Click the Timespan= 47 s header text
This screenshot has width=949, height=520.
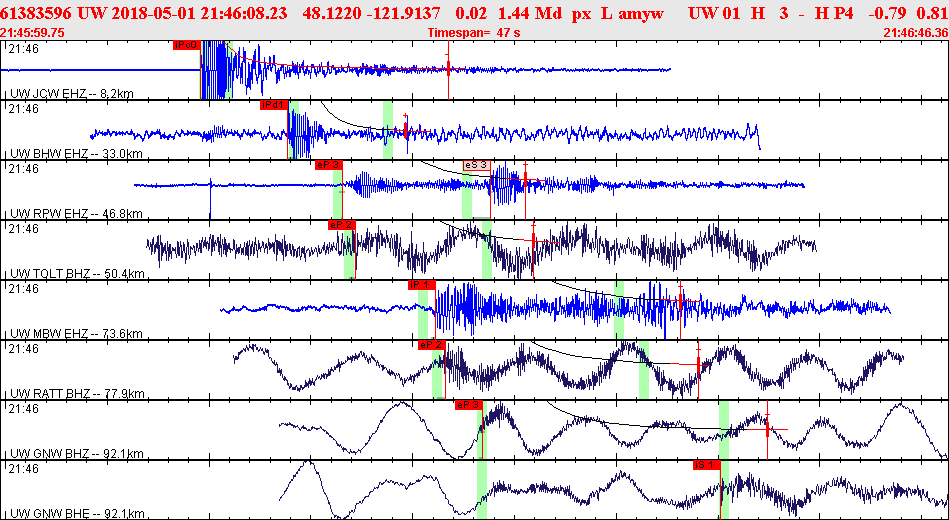pos(474,33)
